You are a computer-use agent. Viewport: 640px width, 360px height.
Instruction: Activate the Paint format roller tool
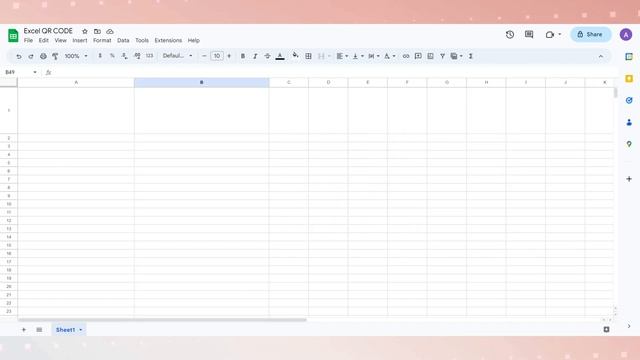pos(55,56)
